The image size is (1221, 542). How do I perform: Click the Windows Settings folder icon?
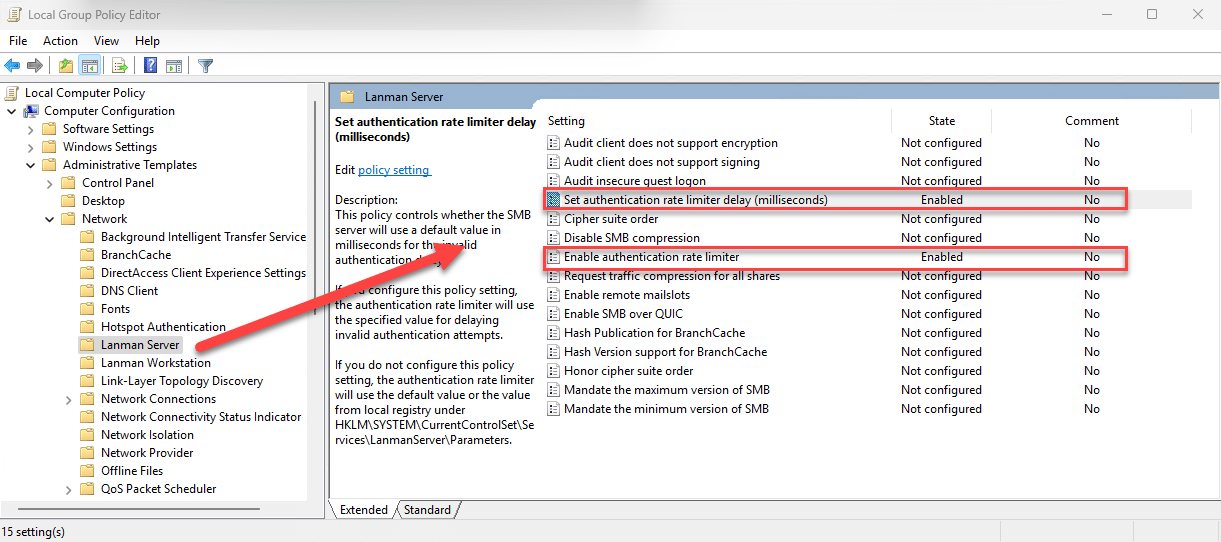click(50, 147)
